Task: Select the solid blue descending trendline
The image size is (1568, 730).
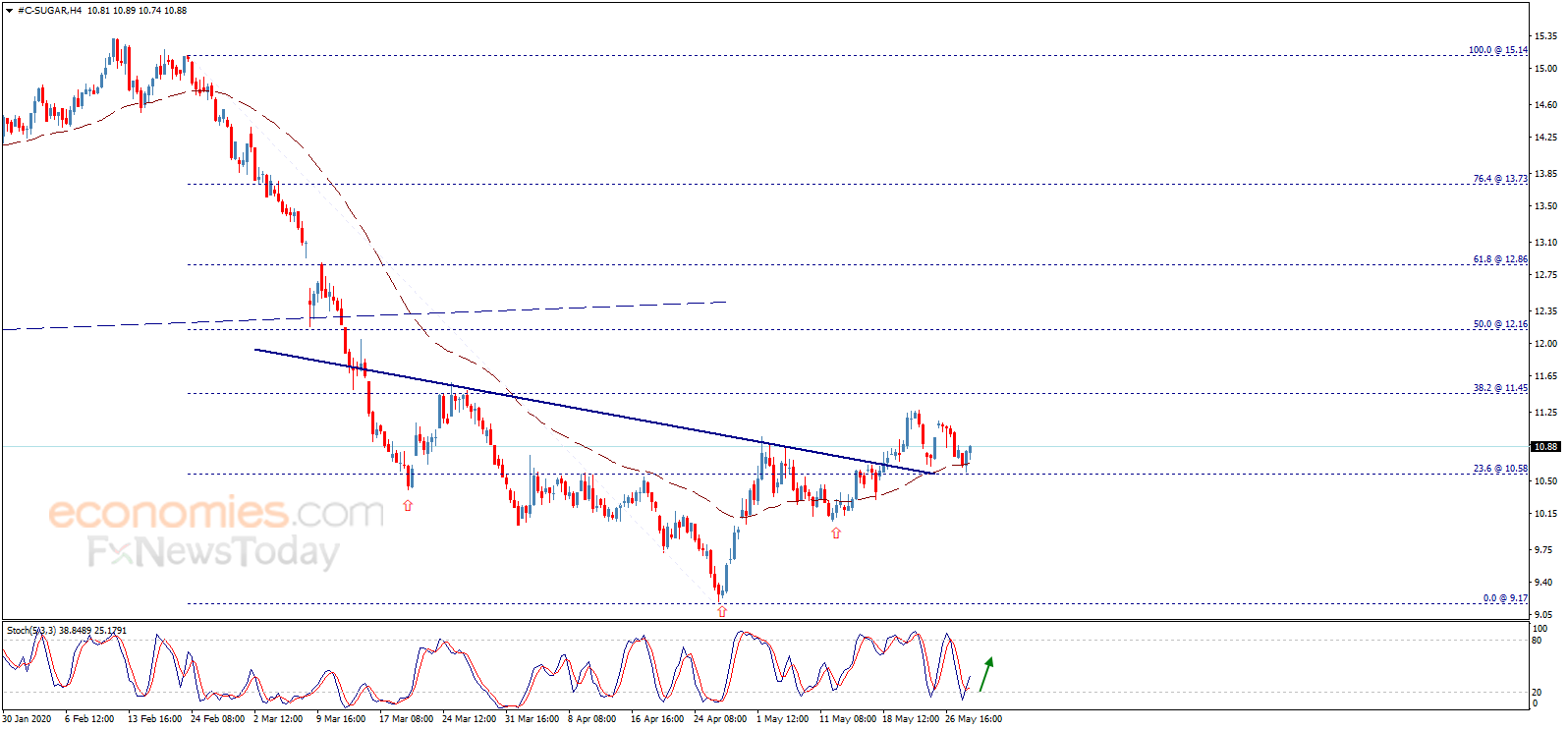Action: [x=594, y=412]
